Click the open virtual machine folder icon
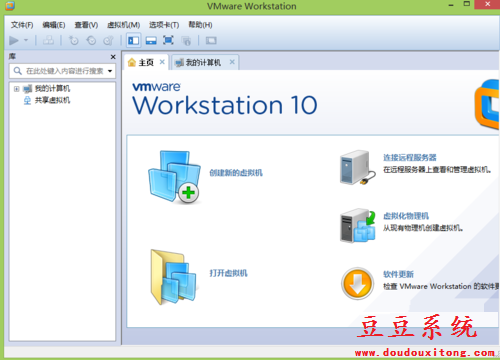This screenshot has height=360, width=500. [x=173, y=277]
